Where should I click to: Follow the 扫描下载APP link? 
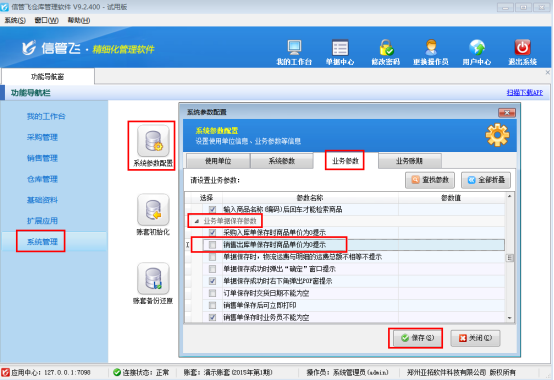coord(525,93)
